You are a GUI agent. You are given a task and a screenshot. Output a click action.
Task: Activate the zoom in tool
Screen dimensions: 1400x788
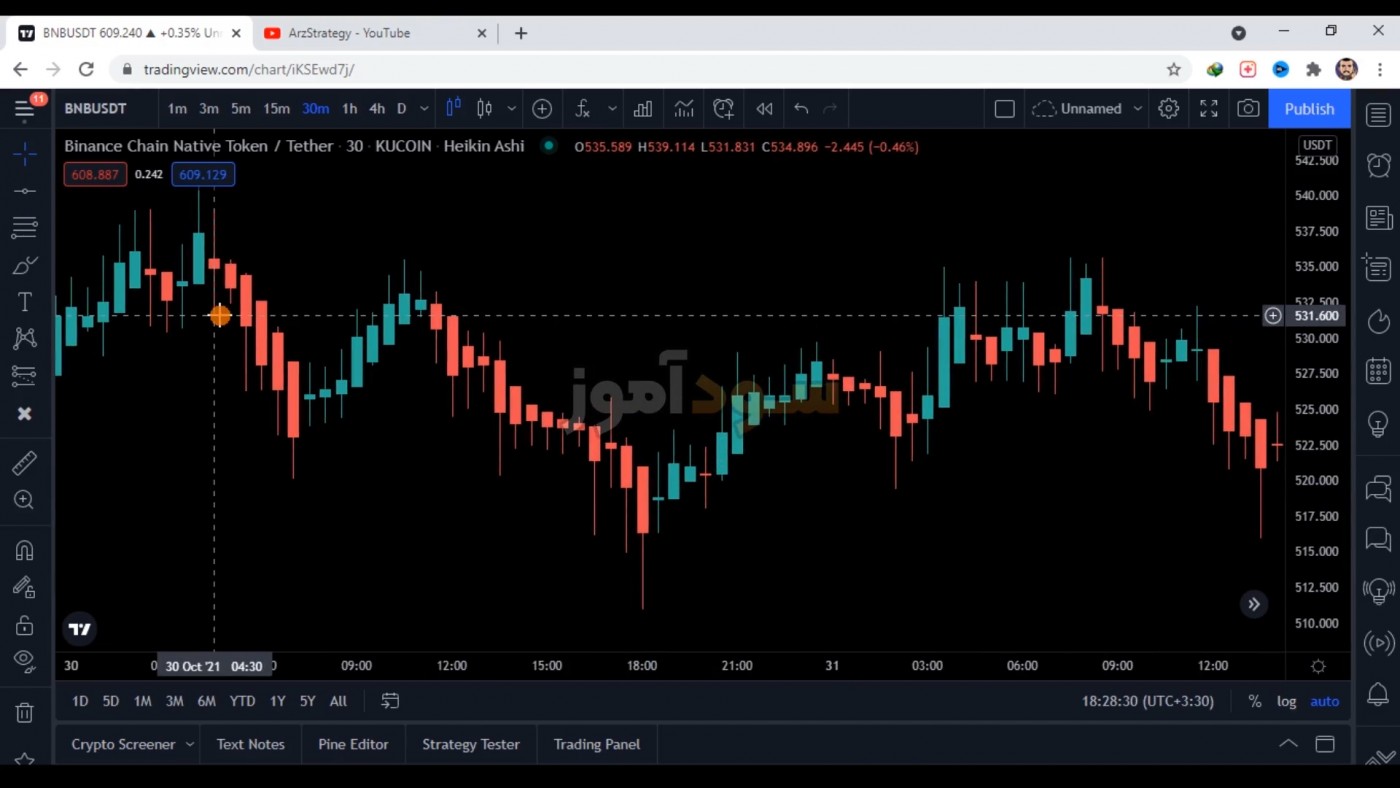25,500
